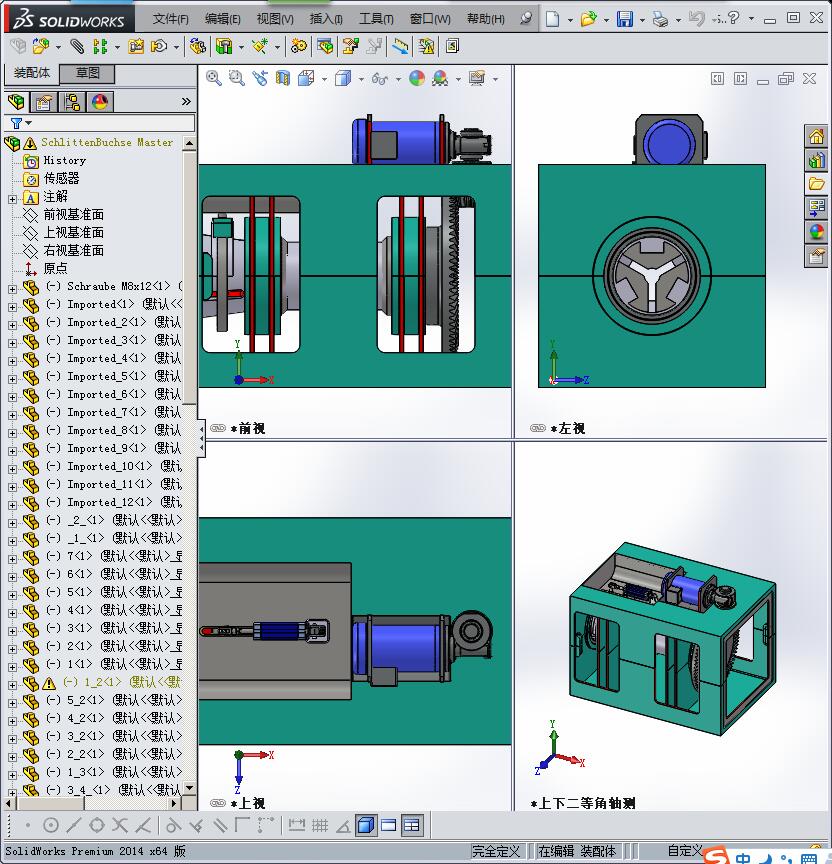
Task: Open the 文件(F) menu
Action: 170,19
